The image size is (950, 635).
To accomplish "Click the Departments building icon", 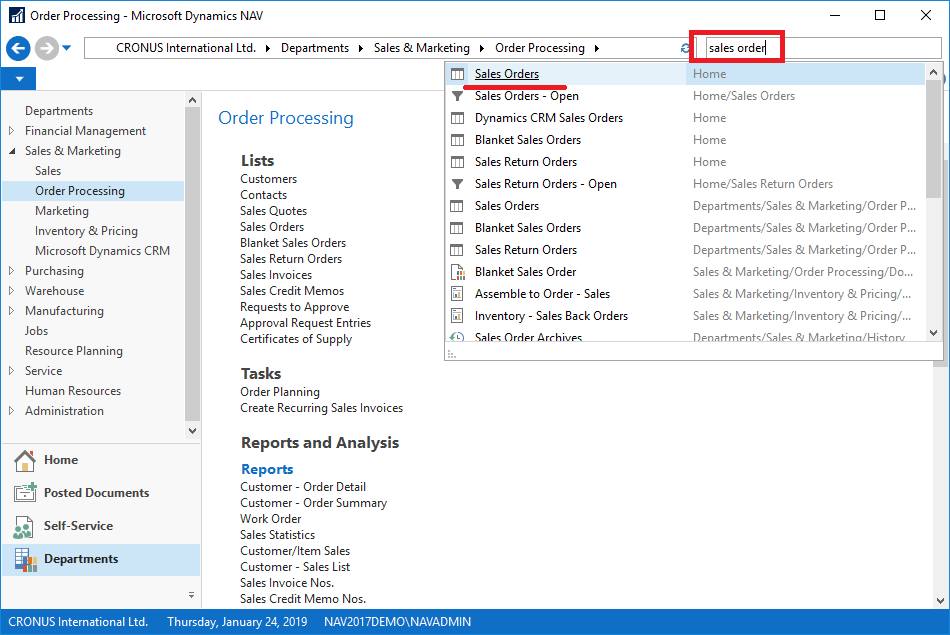I will click(x=25, y=559).
